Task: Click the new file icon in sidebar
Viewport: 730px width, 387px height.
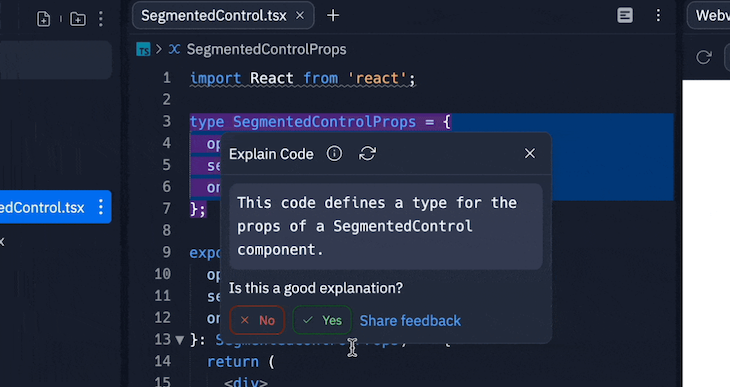Action: click(x=43, y=19)
